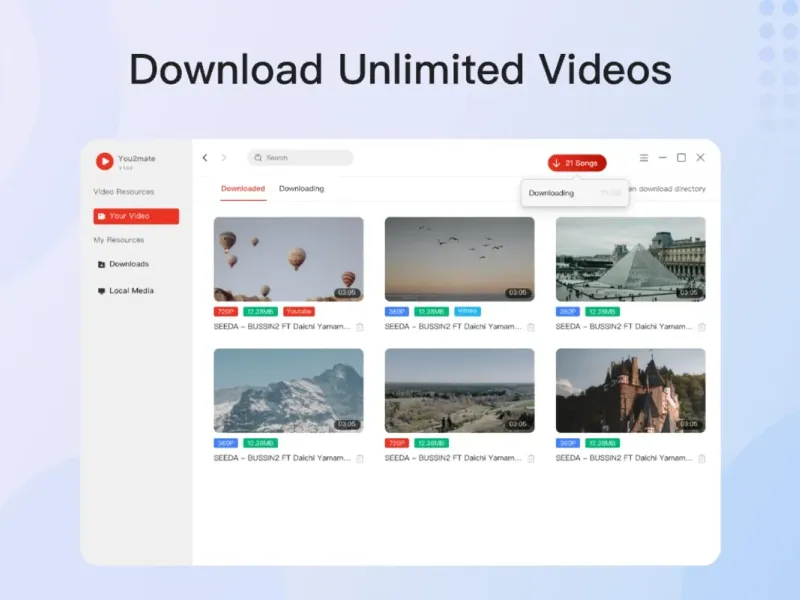Select Your Video in sidebar
The image size is (800, 600).
tap(136, 216)
